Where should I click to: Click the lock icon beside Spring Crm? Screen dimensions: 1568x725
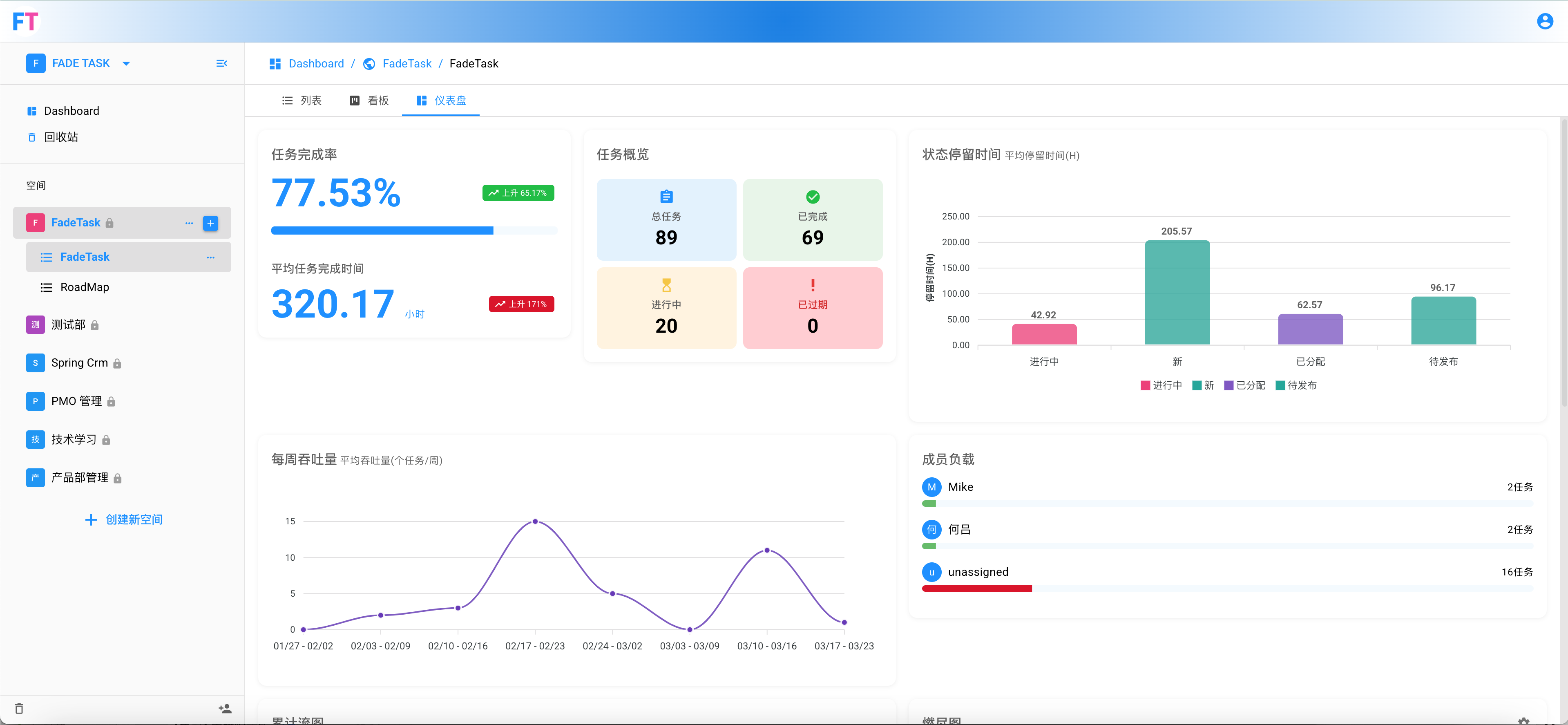[x=118, y=363]
